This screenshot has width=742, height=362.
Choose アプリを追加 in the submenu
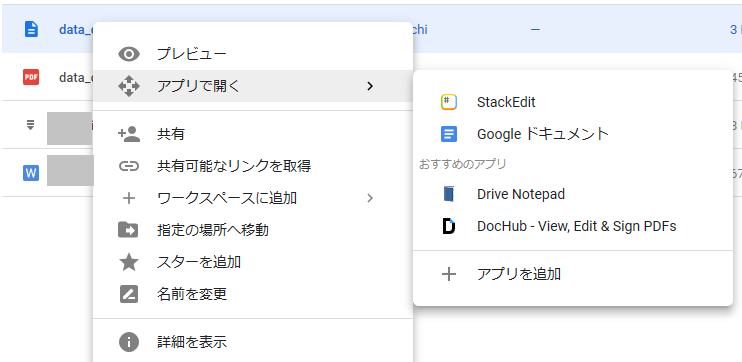pos(573,274)
